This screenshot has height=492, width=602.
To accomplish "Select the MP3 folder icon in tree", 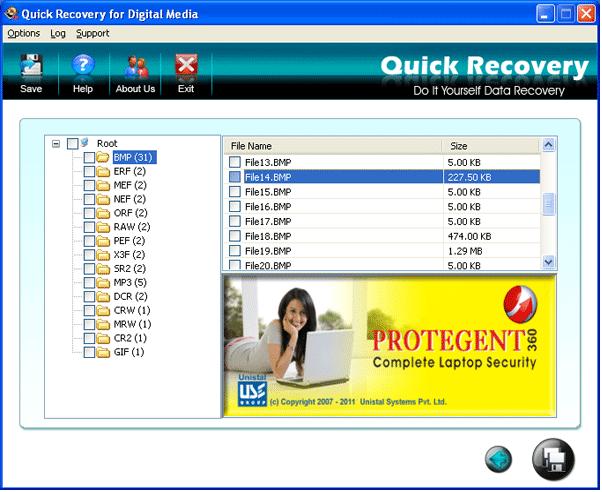I will tap(103, 283).
